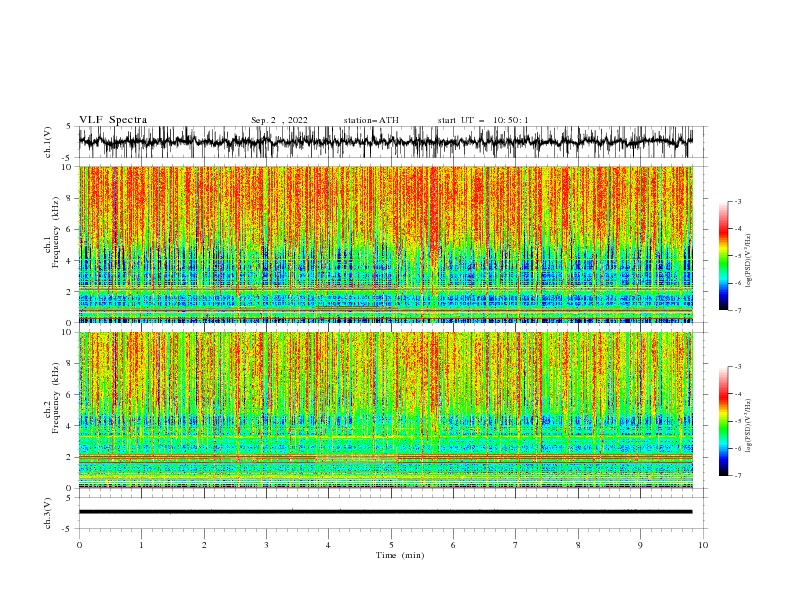The height and width of the screenshot is (612, 792).
Task: Click inside the ch.1 spectrogram panel
Action: (385, 244)
